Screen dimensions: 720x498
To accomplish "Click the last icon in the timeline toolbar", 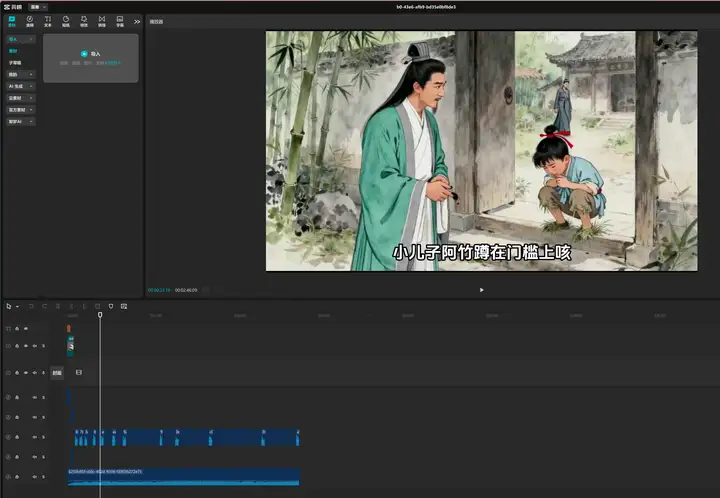I will pos(124,306).
